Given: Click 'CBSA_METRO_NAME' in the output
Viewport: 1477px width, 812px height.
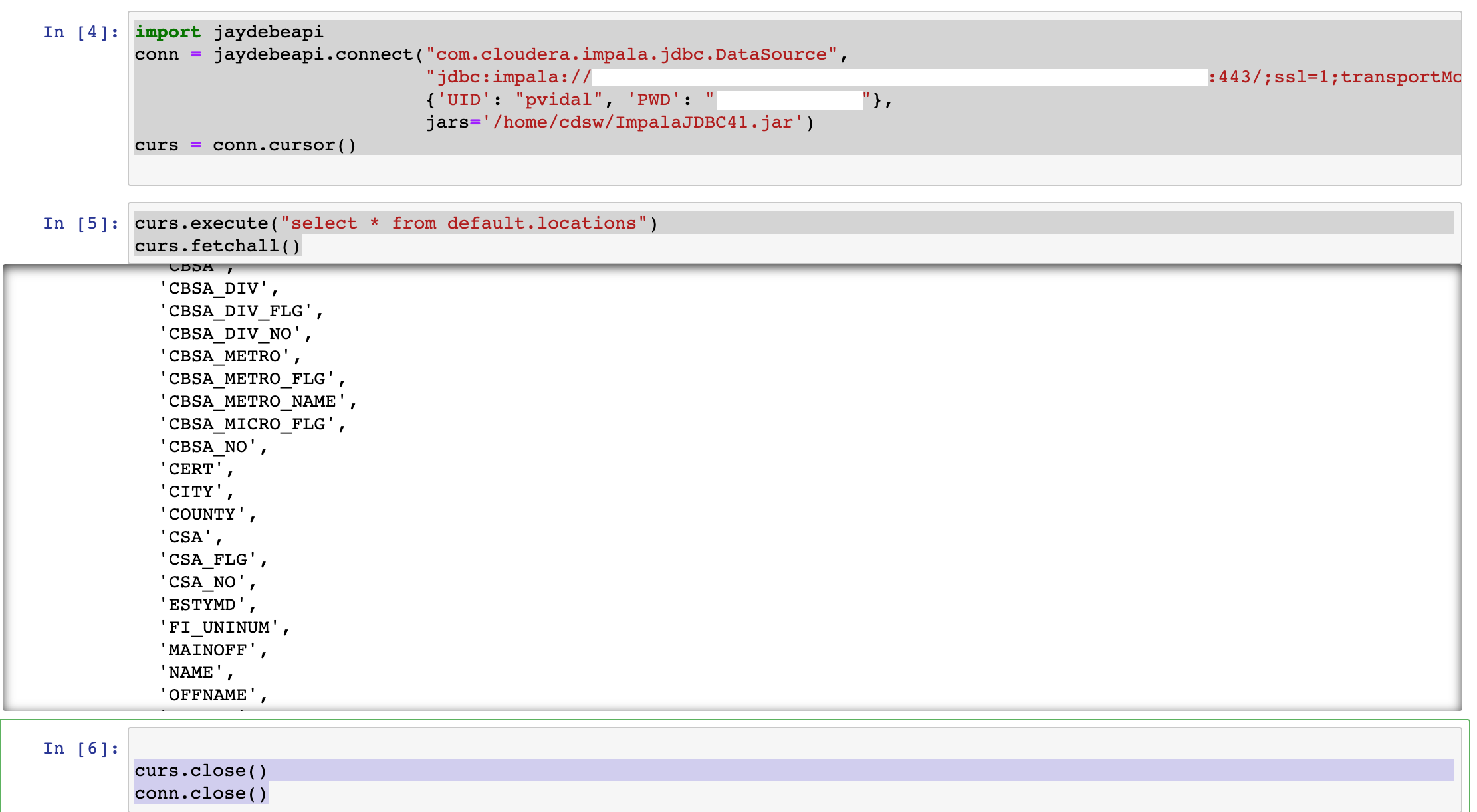Looking at the screenshot, I should pyautogui.click(x=253, y=401).
